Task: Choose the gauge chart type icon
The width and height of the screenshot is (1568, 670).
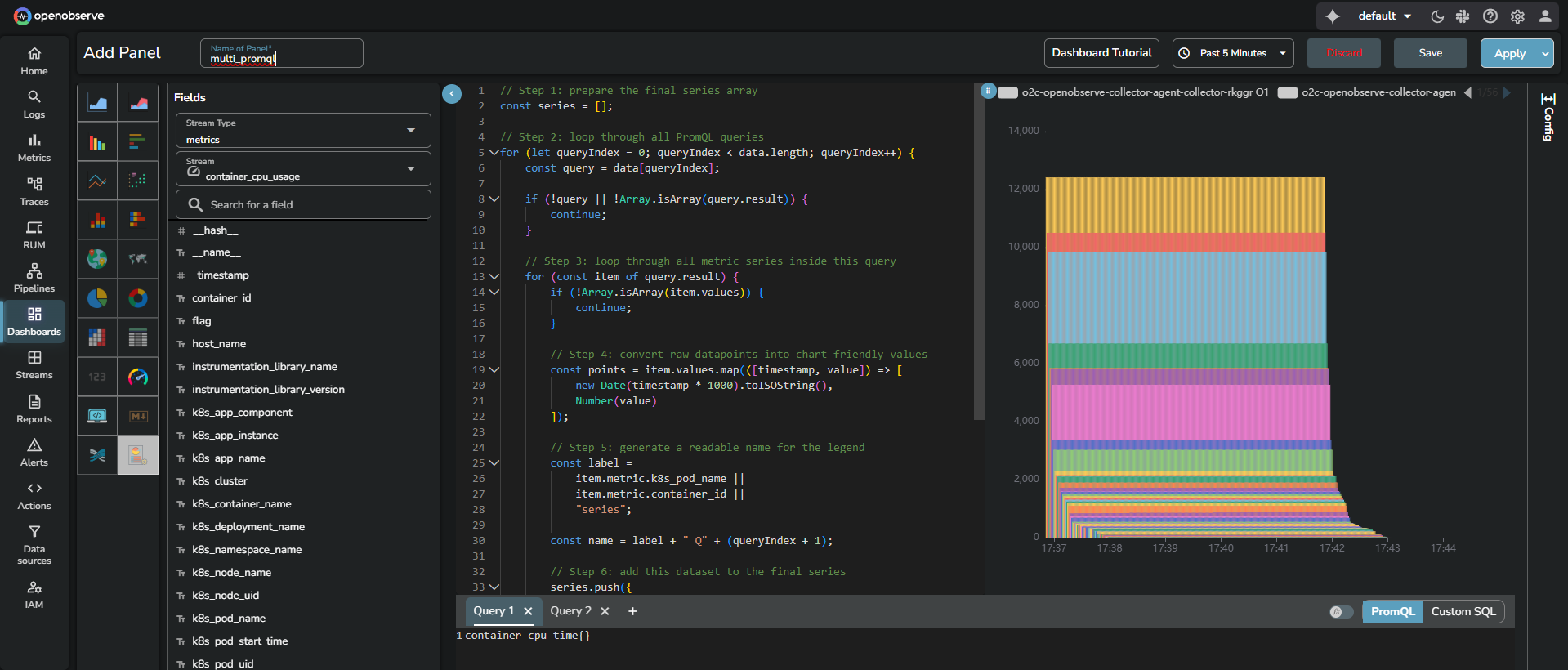Action: coord(138,377)
